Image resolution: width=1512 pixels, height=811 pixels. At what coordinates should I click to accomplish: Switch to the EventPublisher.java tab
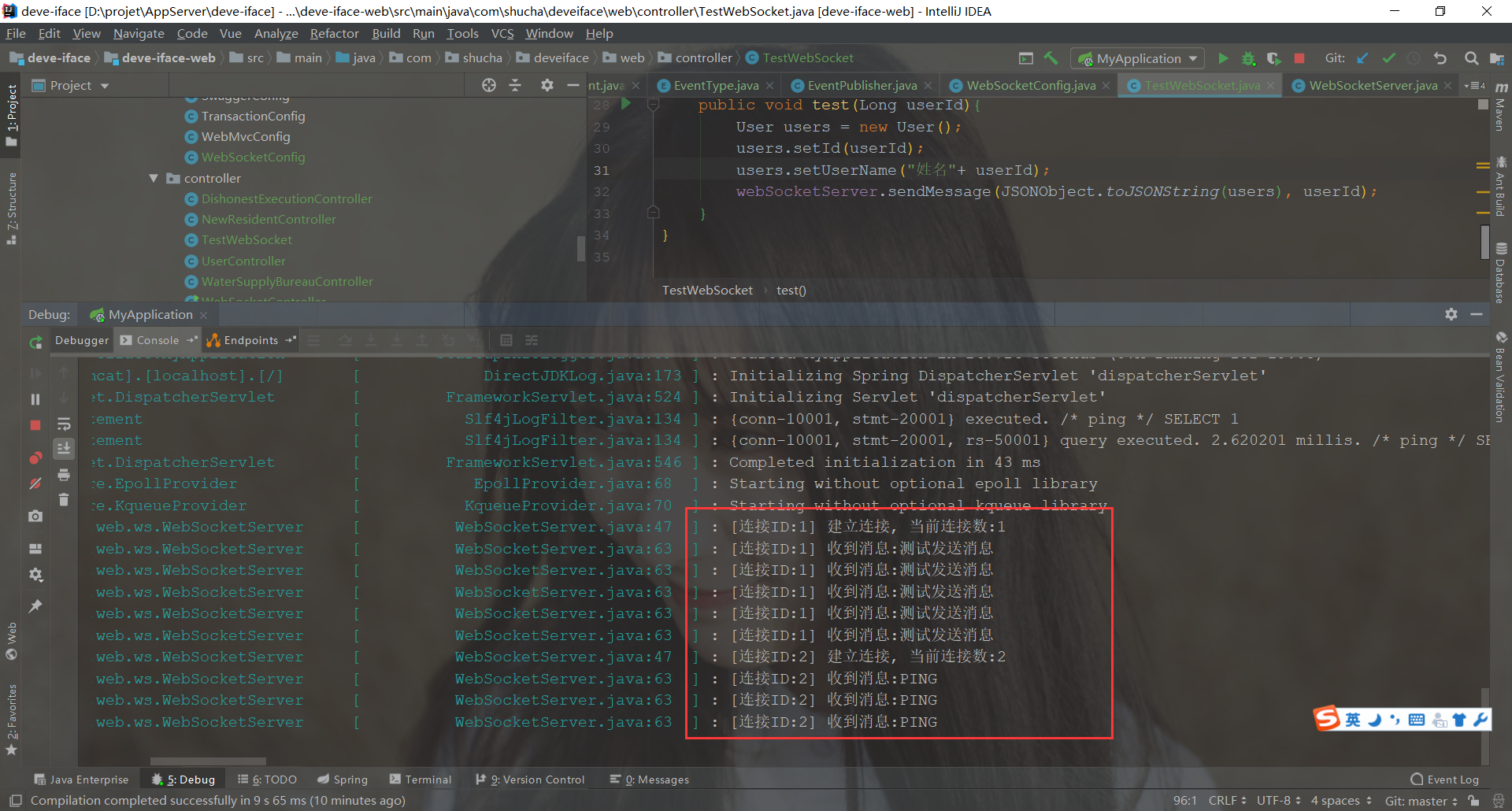click(x=862, y=85)
